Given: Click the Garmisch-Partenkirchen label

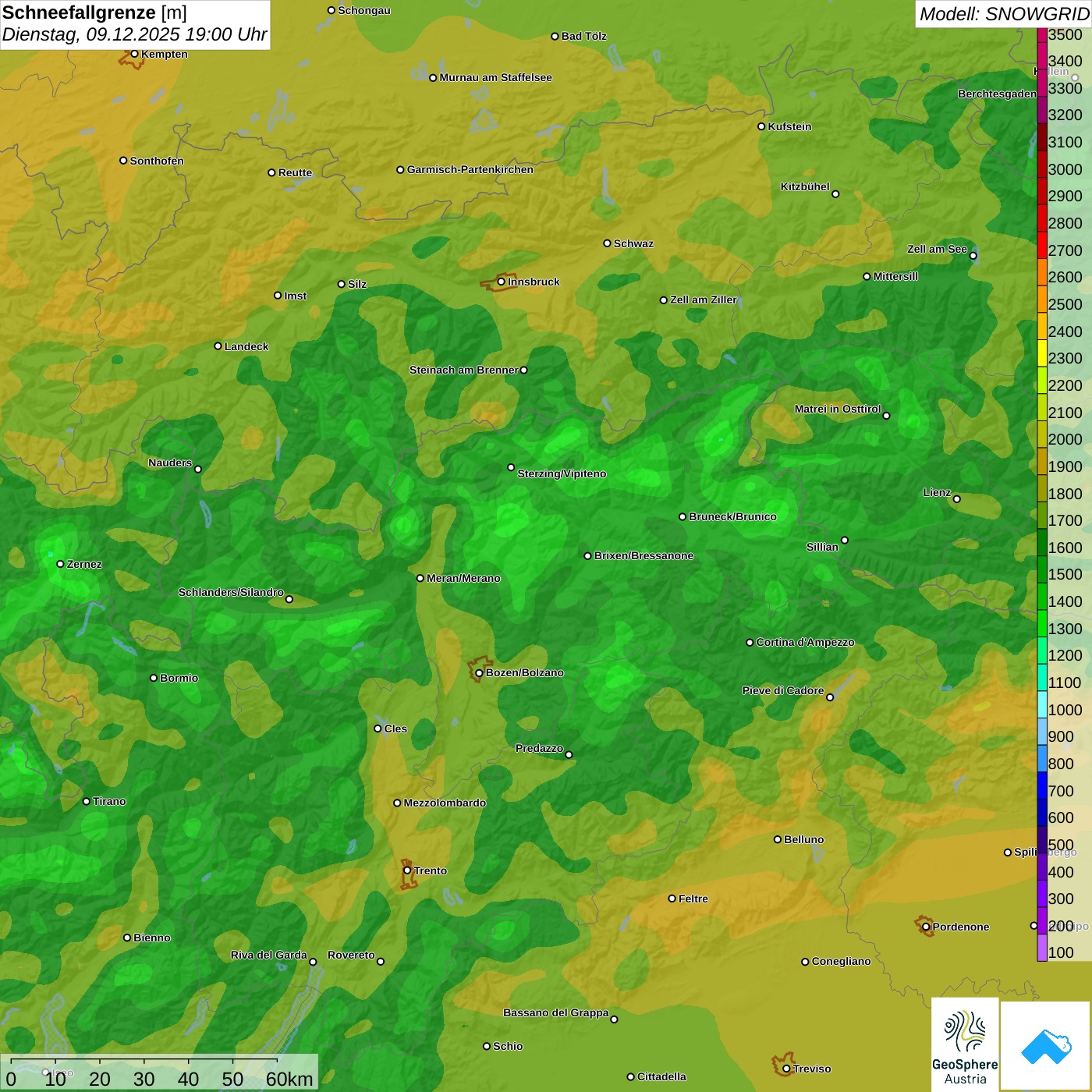Looking at the screenshot, I should point(470,169).
